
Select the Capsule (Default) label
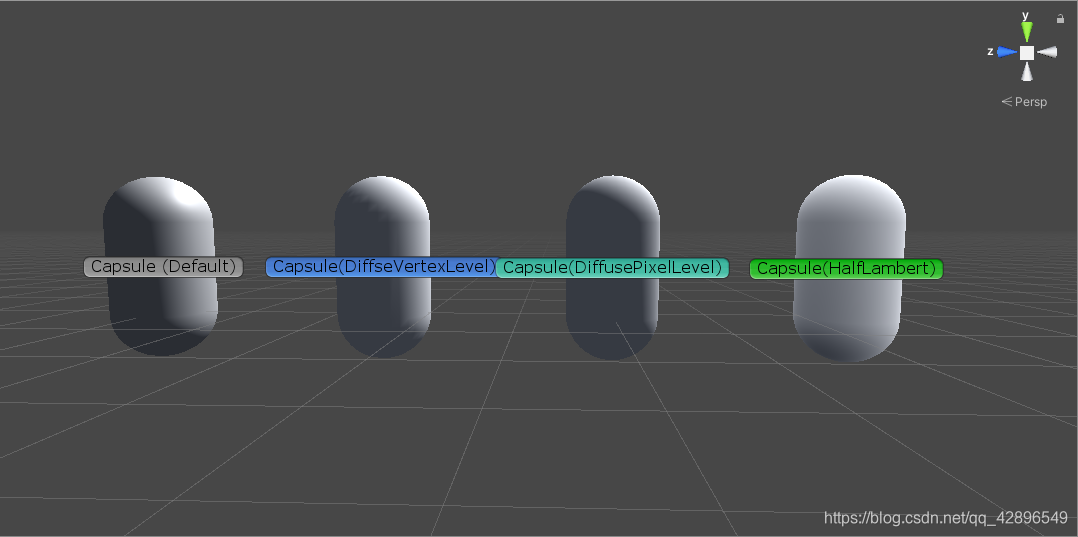point(164,267)
